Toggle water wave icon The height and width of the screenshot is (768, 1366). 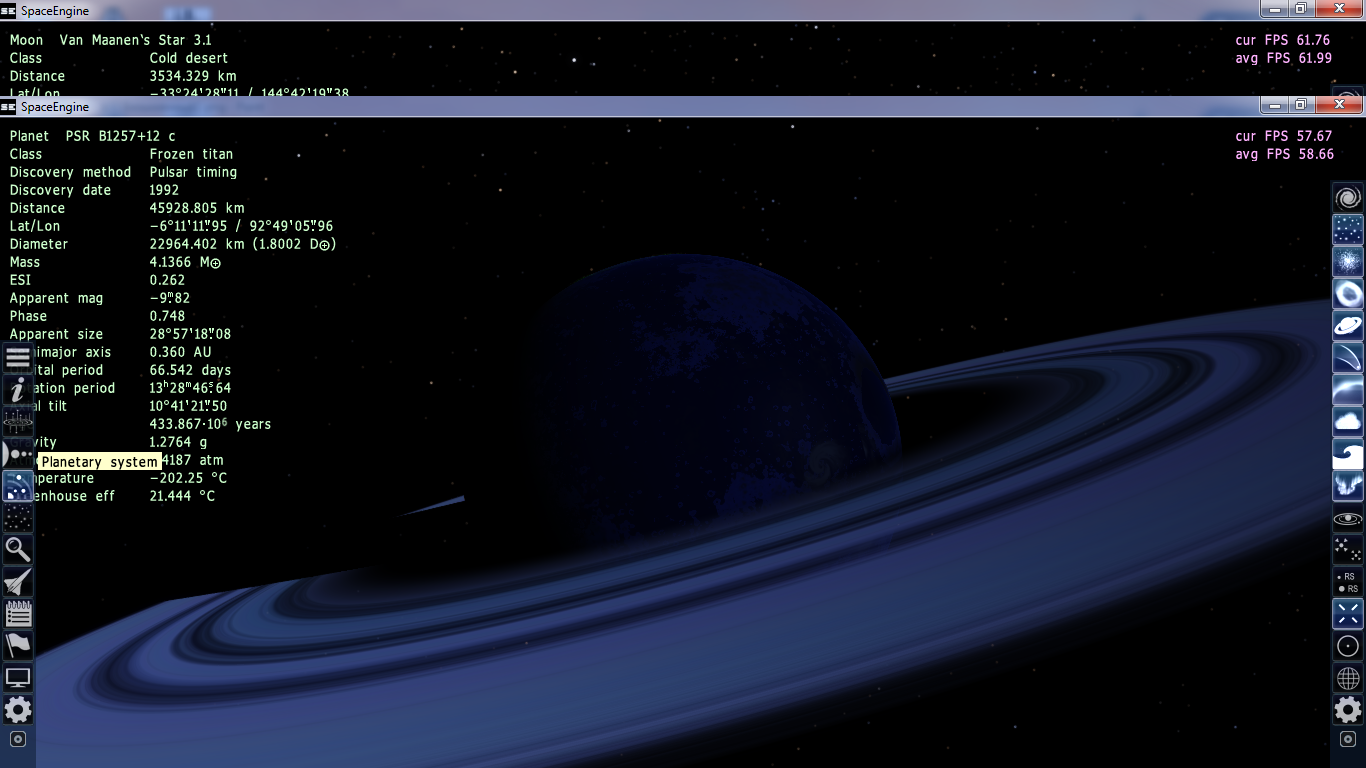1348,453
